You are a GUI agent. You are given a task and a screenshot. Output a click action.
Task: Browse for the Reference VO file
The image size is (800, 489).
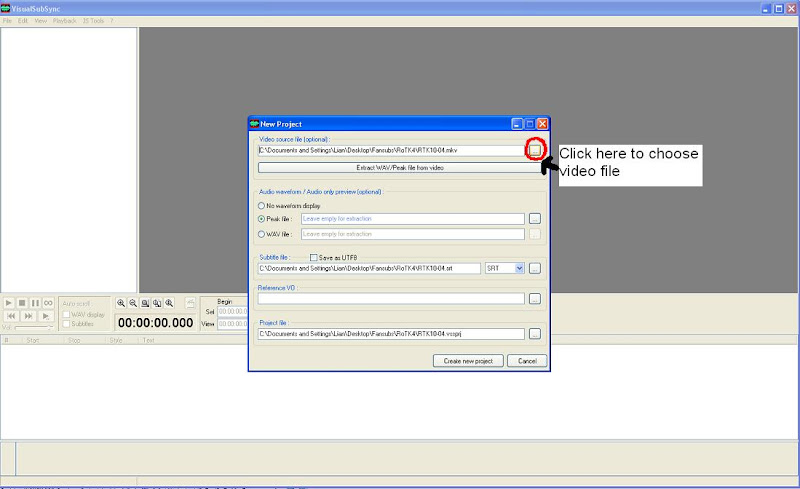tap(535, 299)
